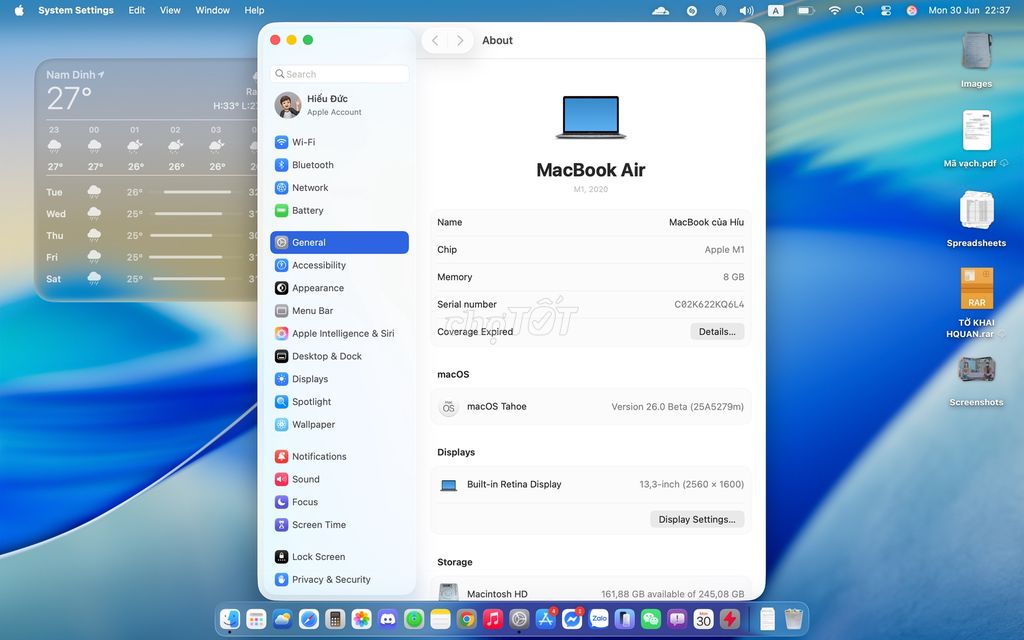The width and height of the screenshot is (1024, 640).
Task: Select Desktop & Dock in sidebar
Action: (x=339, y=357)
